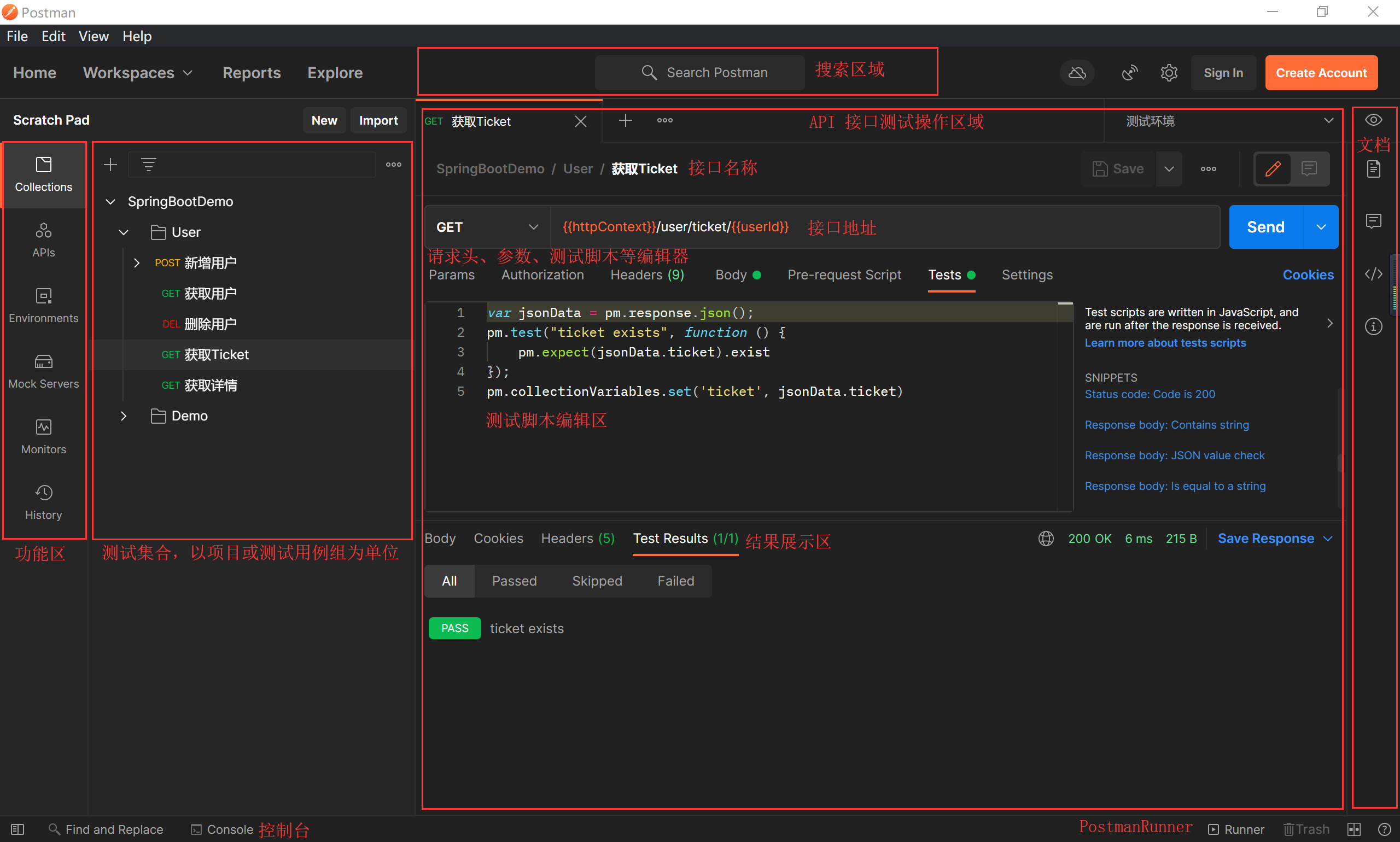Open the Environments sidebar panel
Screen dimensions: 1400x842
(x=44, y=306)
